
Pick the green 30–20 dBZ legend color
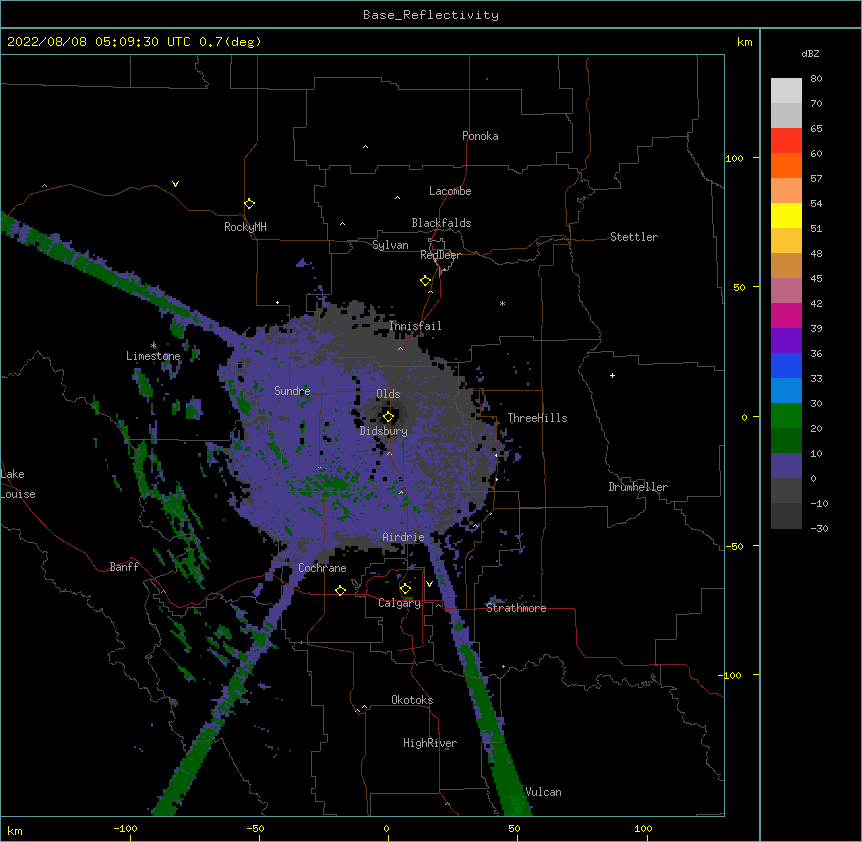[786, 416]
